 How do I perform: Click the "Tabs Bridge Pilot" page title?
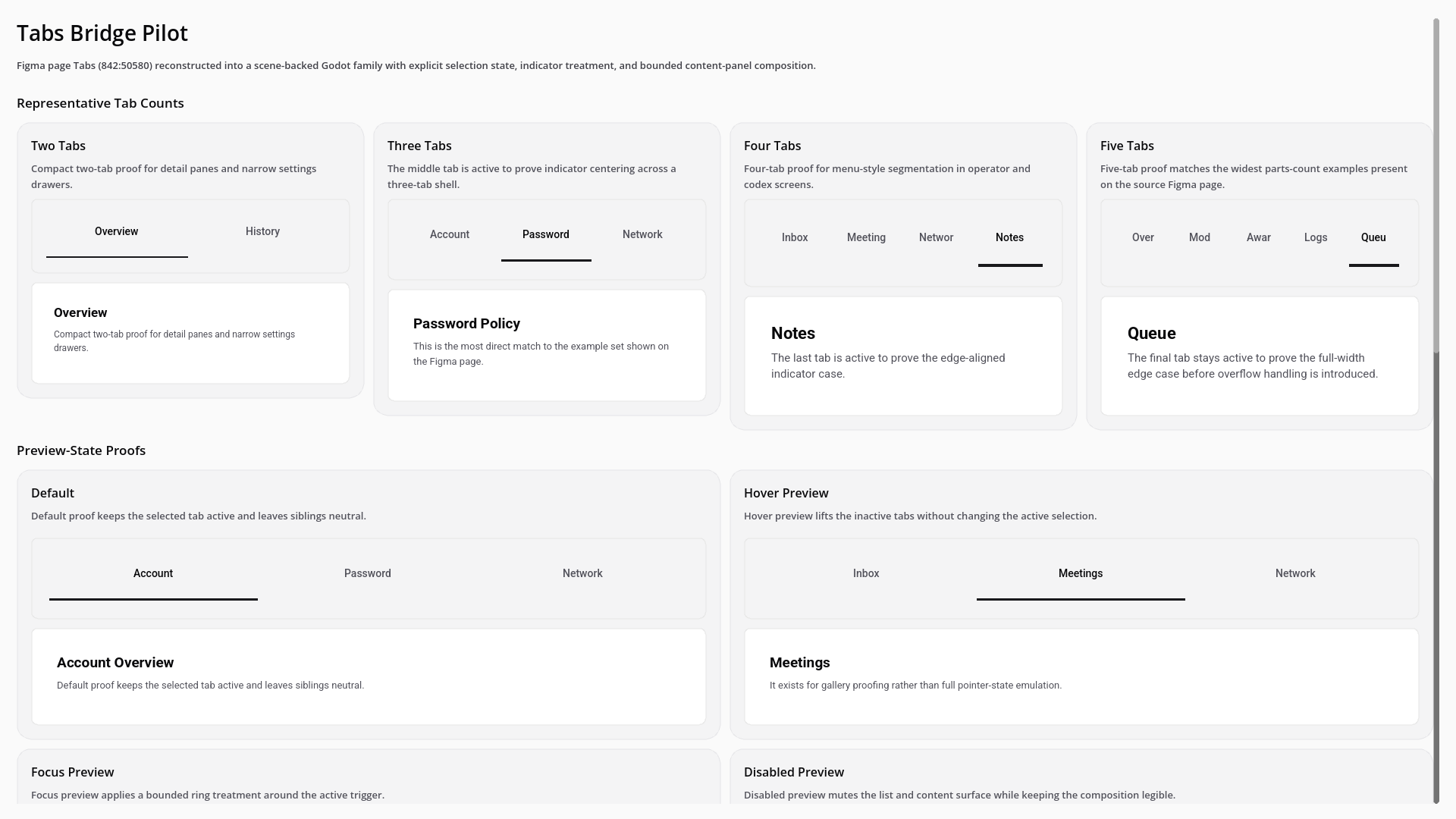pos(102,33)
